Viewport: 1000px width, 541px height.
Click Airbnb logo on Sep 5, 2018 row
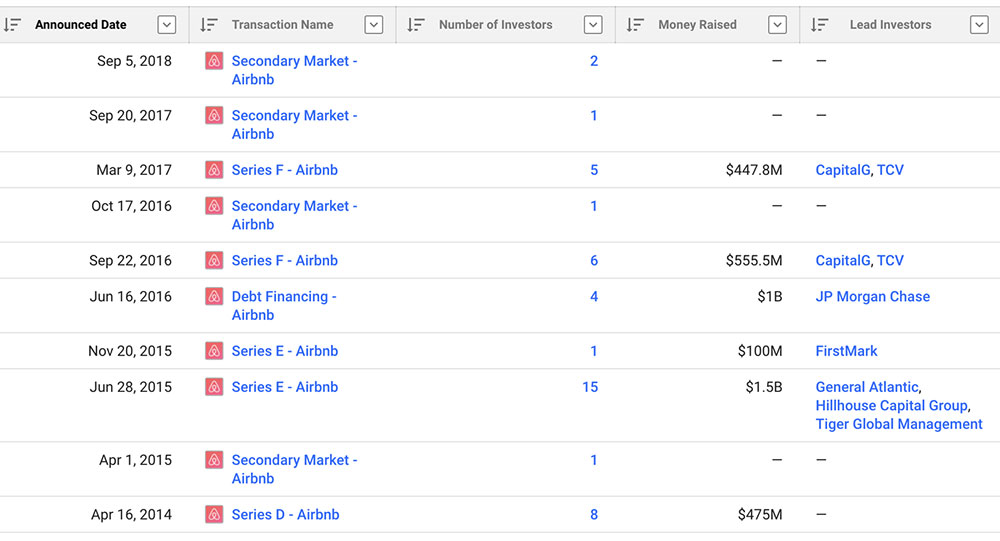[214, 61]
